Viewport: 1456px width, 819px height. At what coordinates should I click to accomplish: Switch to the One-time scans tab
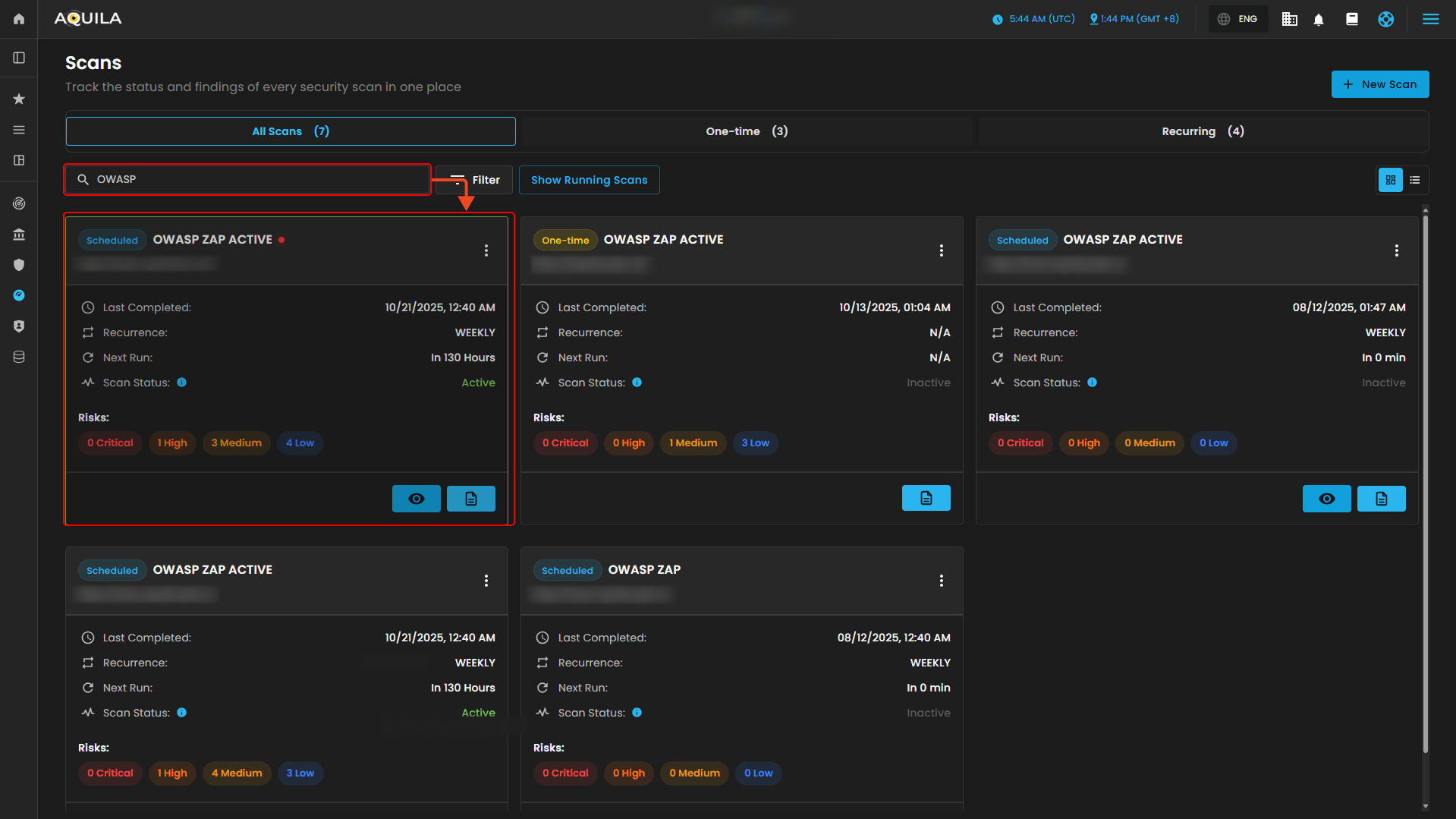click(x=747, y=131)
